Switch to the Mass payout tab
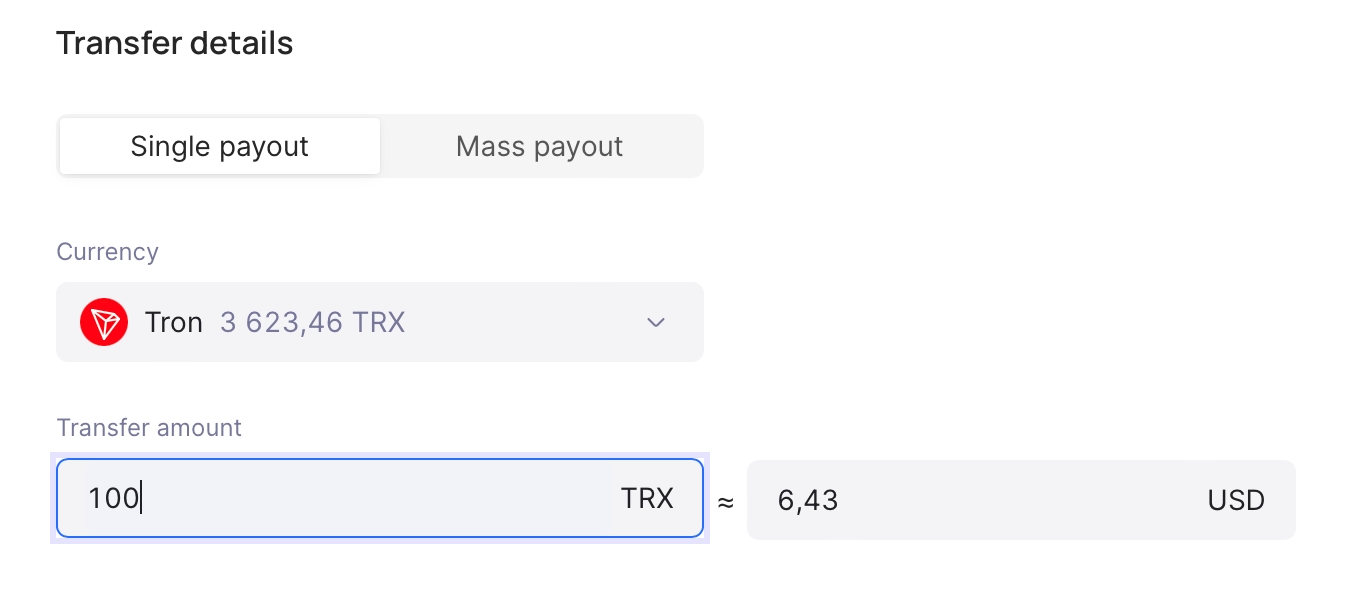This screenshot has height=604, width=1348. (540, 146)
